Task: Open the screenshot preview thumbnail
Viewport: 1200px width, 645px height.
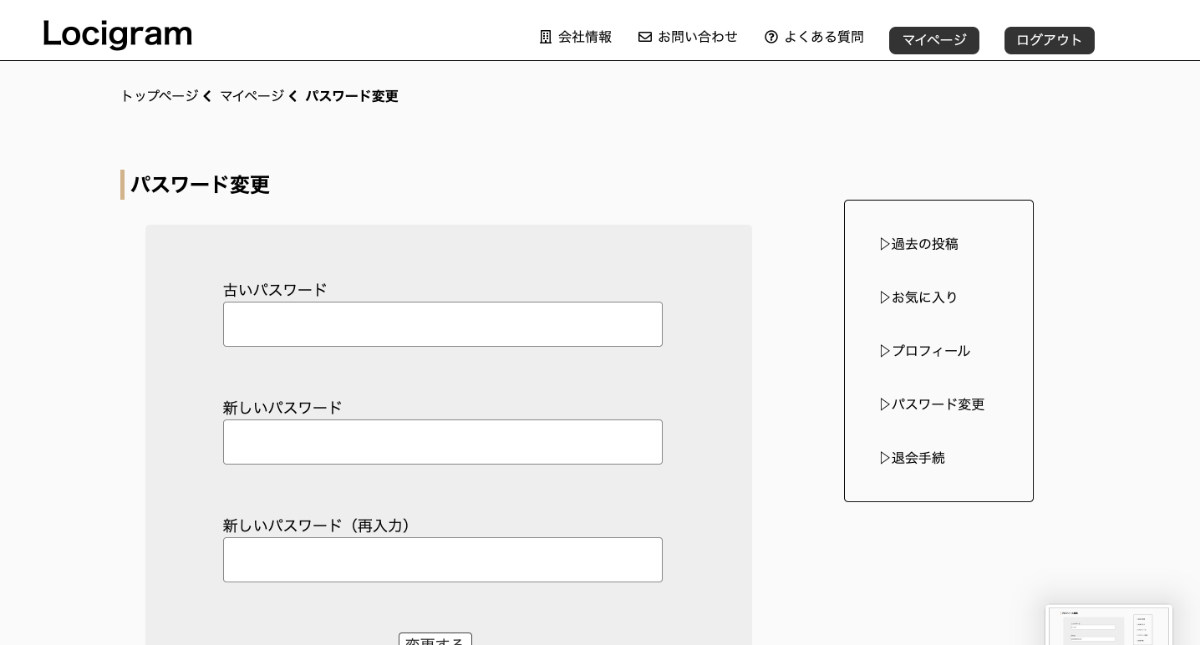Action: coord(1108,625)
